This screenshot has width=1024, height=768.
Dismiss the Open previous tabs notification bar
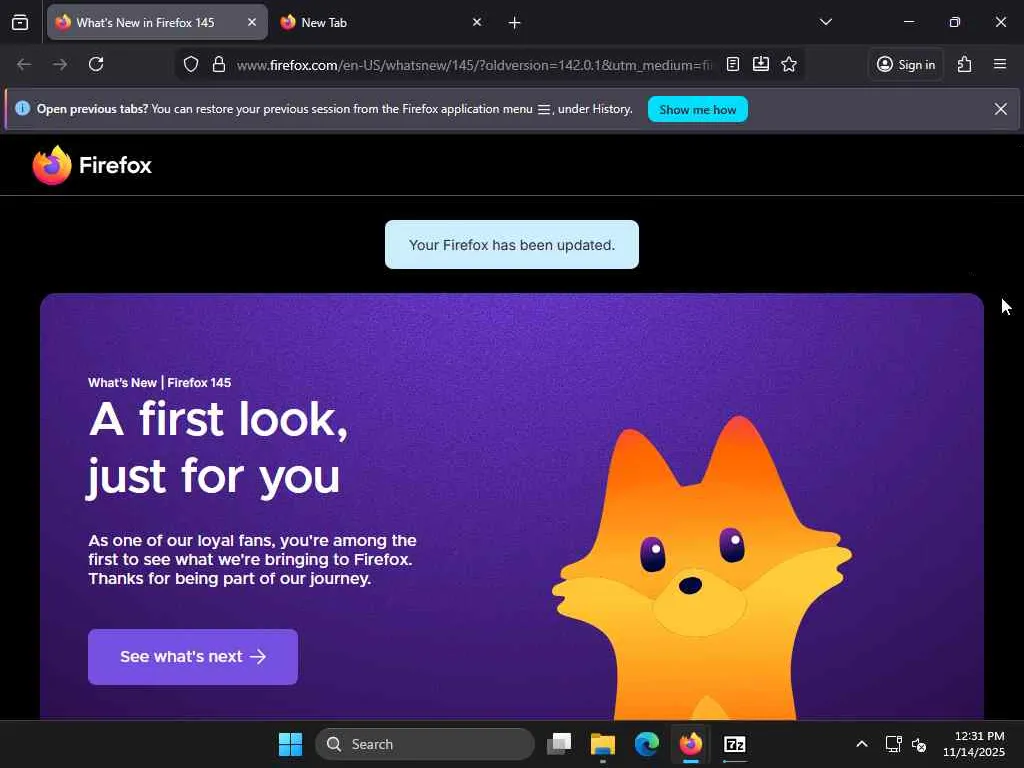pos(1000,109)
